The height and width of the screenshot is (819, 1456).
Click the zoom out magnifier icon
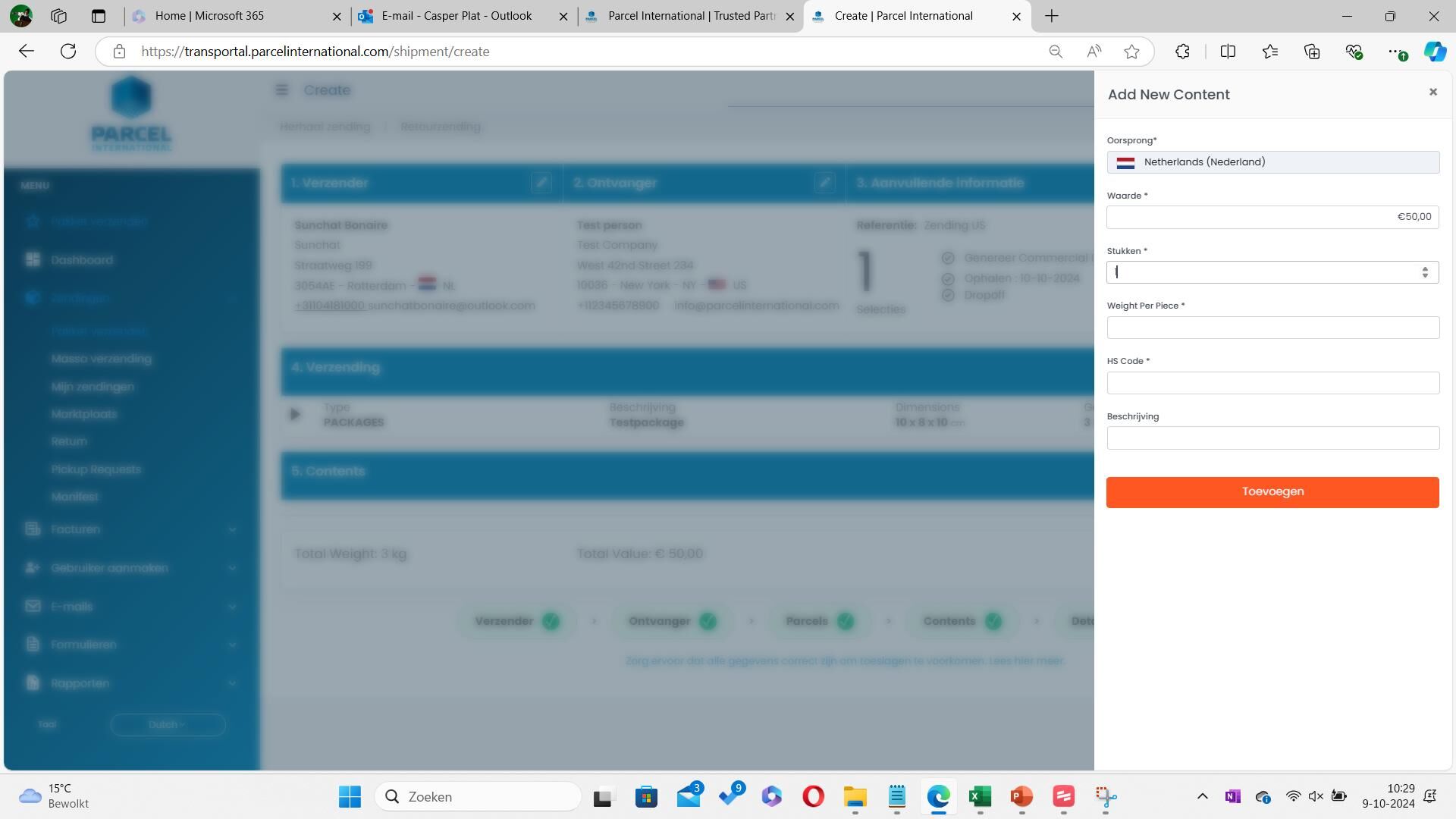[1055, 52]
